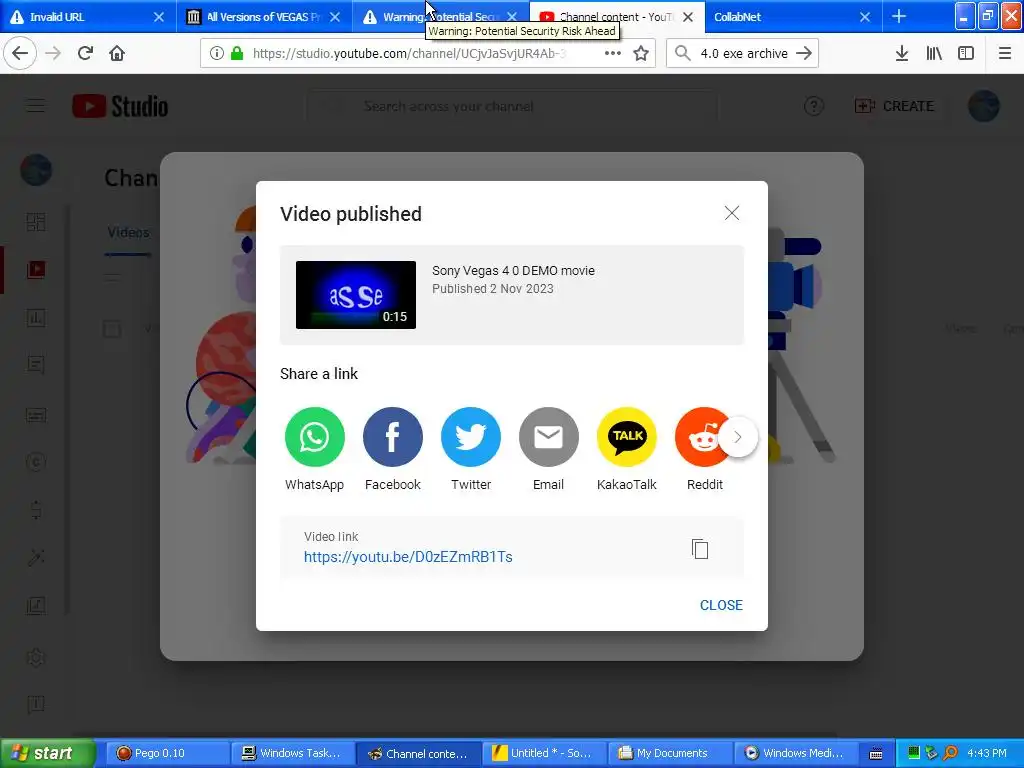Open the browser downloads panel
The height and width of the screenshot is (768, 1024).
click(902, 54)
